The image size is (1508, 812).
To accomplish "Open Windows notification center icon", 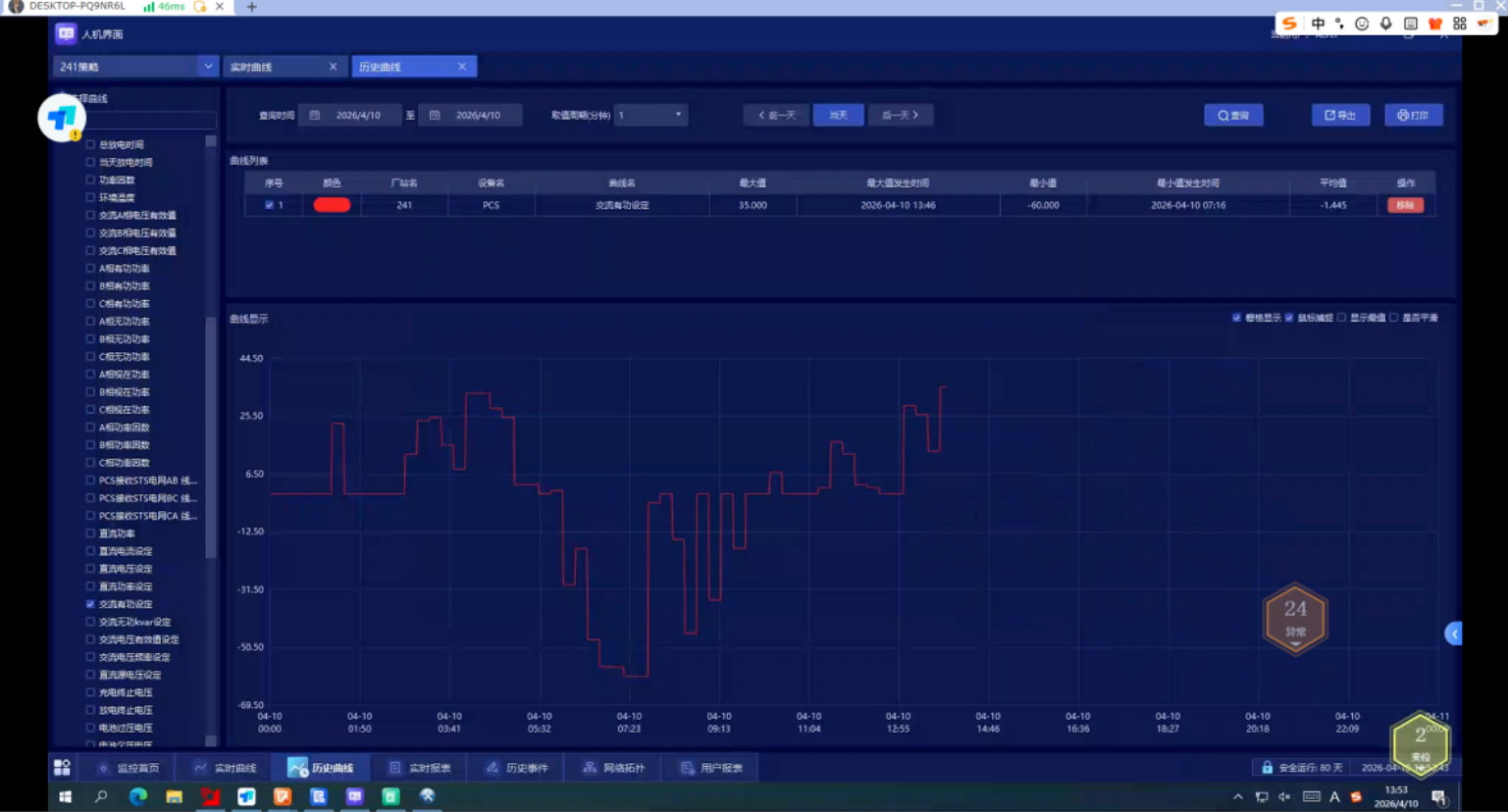I will [1438, 796].
